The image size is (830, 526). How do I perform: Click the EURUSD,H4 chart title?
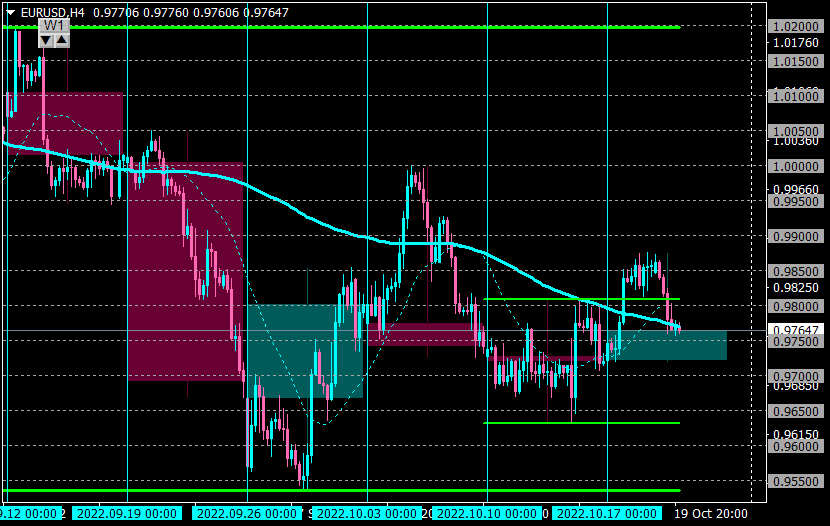pyautogui.click(x=52, y=13)
